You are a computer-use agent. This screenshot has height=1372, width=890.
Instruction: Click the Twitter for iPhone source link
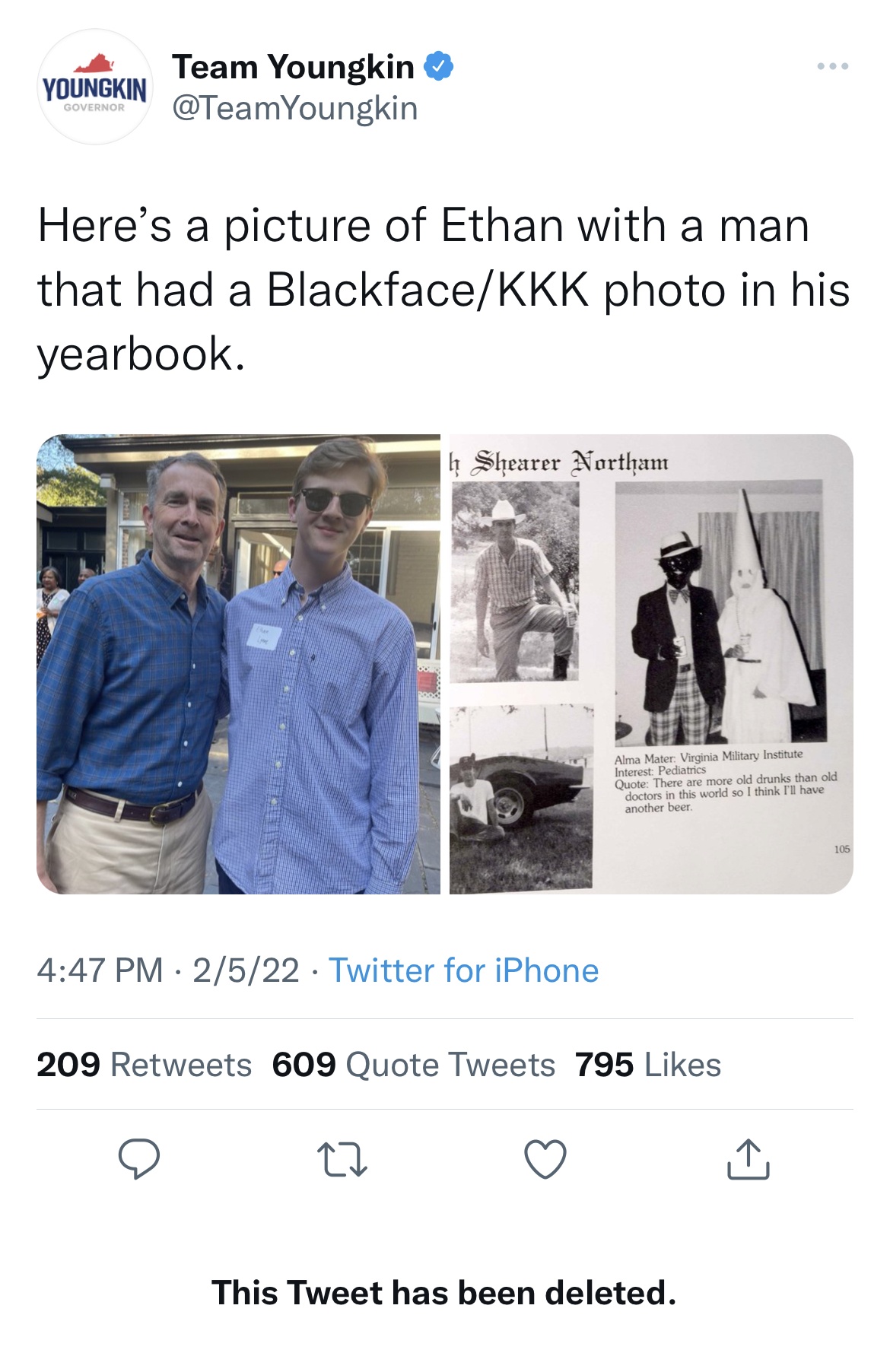pyautogui.click(x=463, y=970)
